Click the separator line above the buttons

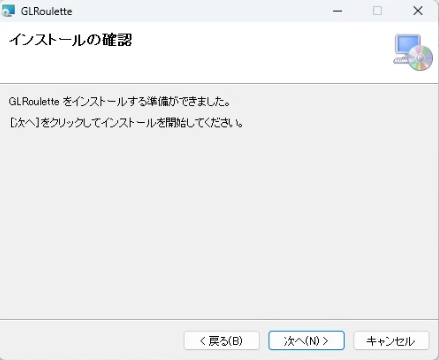[219, 319]
